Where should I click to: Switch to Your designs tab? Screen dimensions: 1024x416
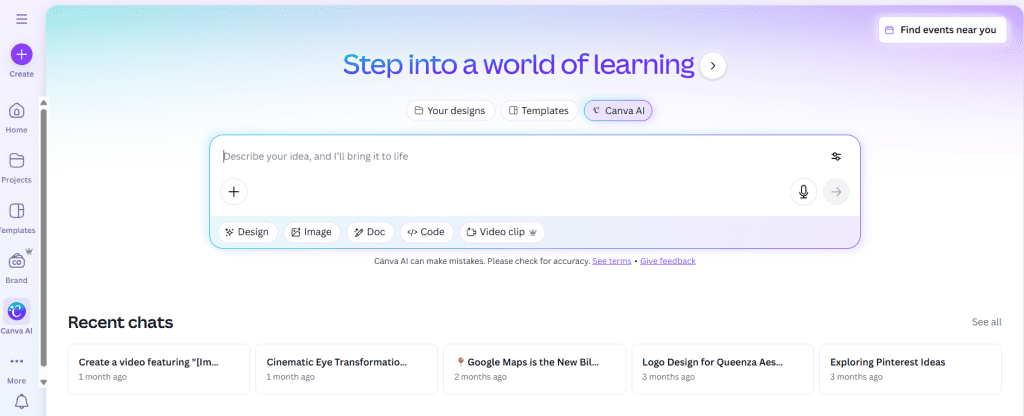click(451, 110)
